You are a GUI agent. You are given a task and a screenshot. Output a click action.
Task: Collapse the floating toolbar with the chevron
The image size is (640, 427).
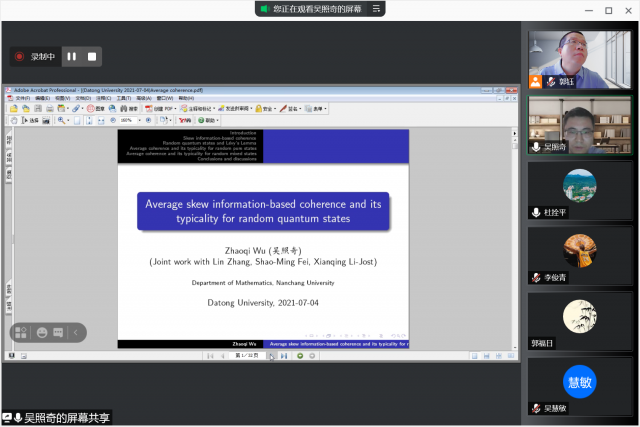(76, 332)
